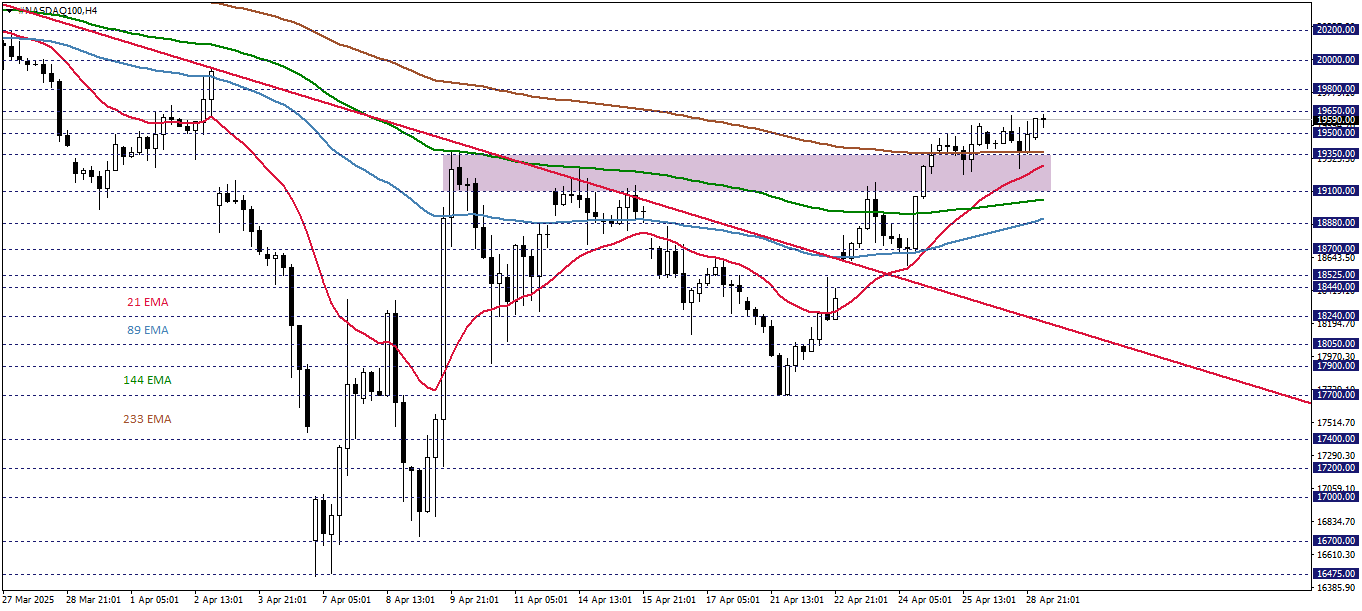The image size is (1362, 611).
Task: Click the 21 EMA legend label
Action: point(148,301)
